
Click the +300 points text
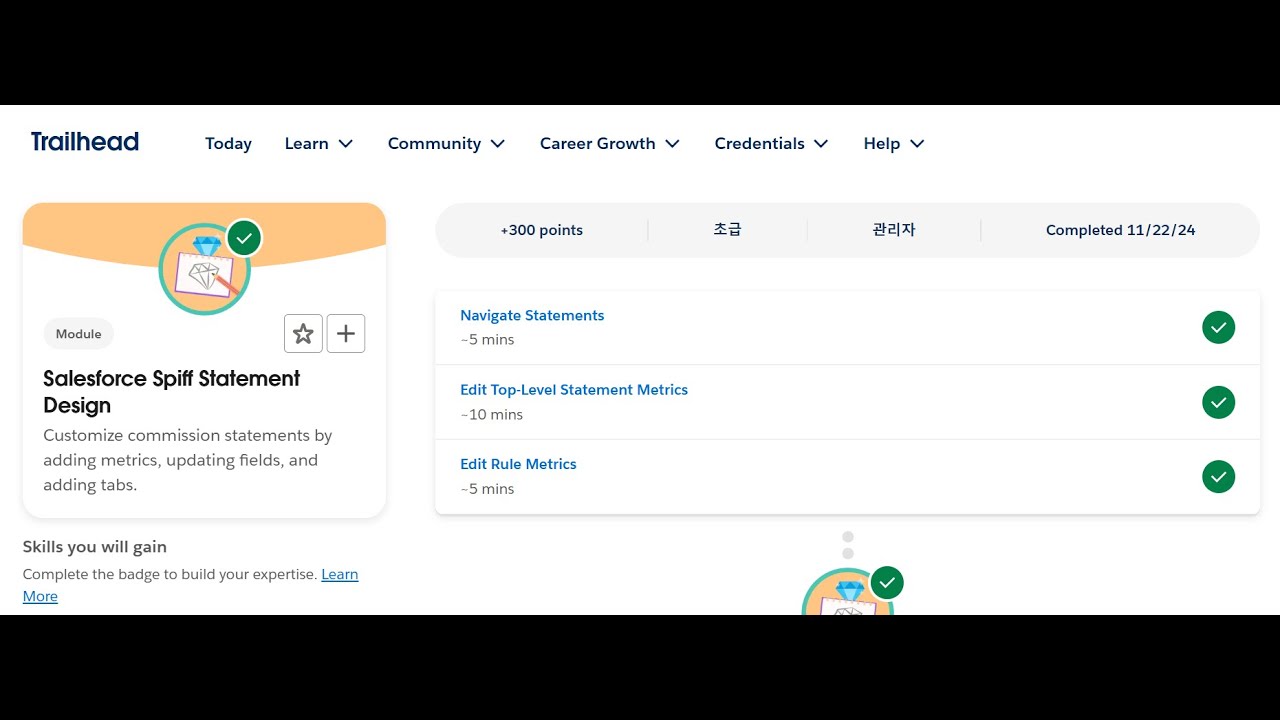[x=542, y=230]
